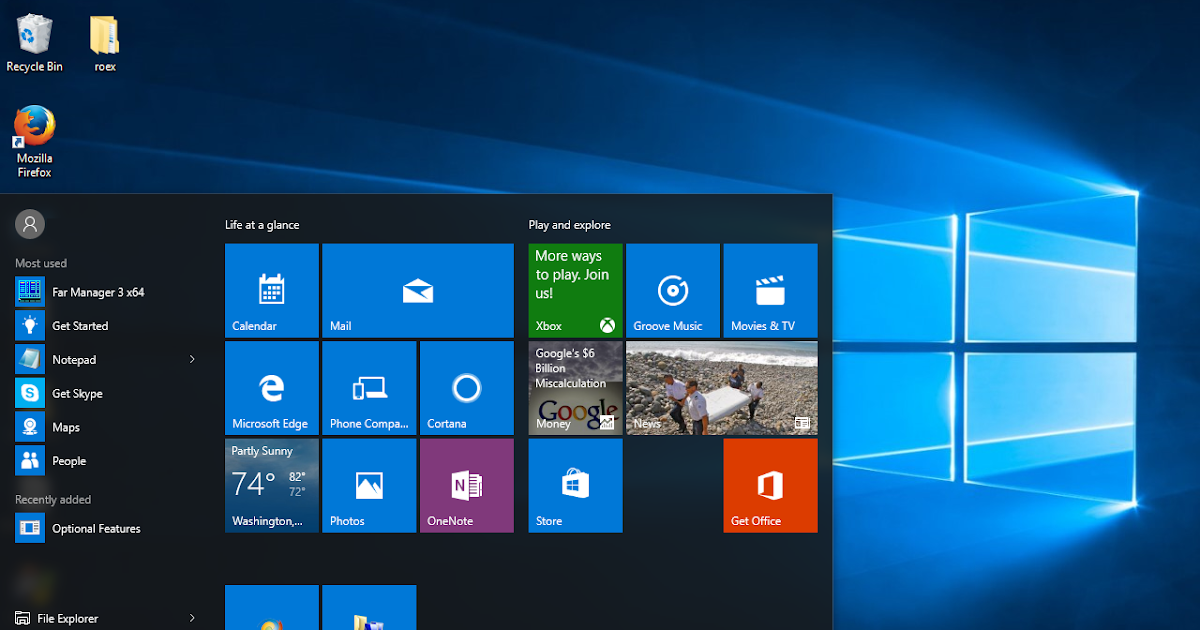Open the Phone Companion tile
This screenshot has height=630, width=1200.
[369, 388]
